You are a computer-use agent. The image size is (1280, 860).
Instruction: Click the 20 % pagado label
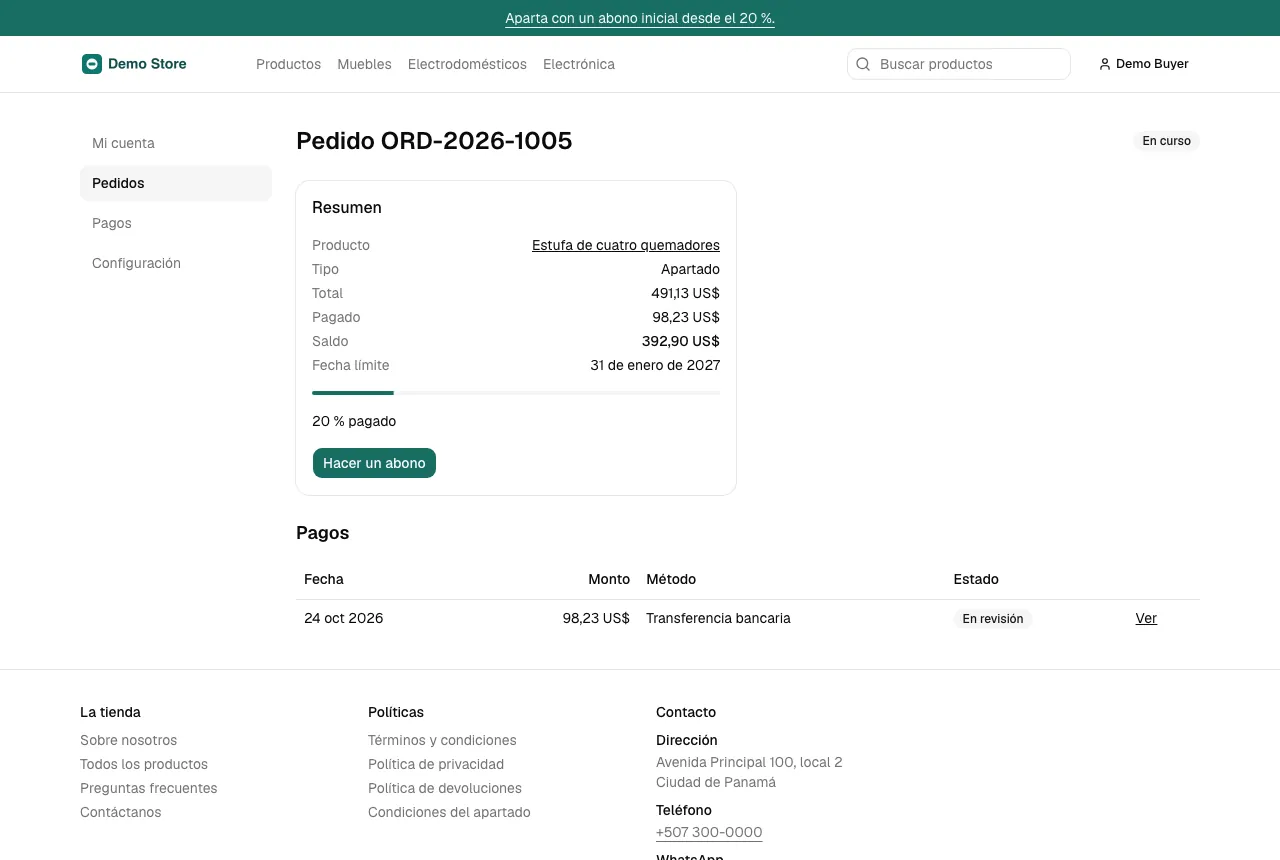click(x=354, y=421)
